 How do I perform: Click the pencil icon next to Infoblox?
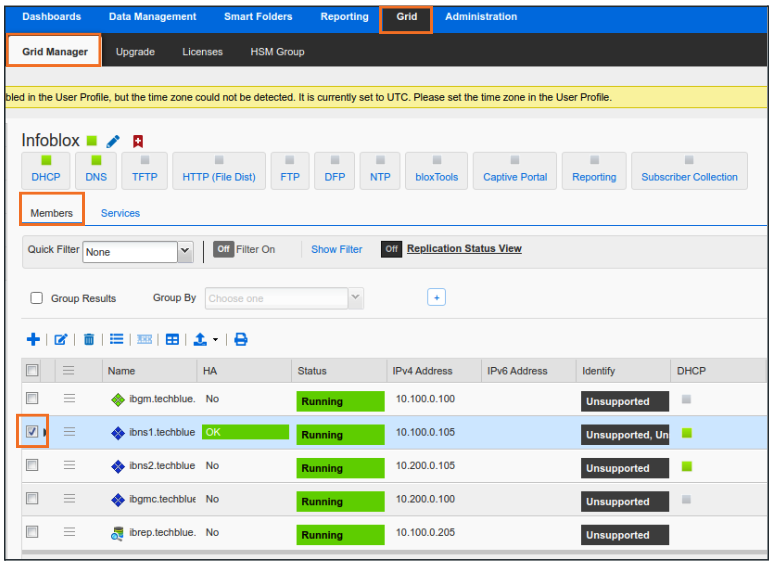(x=113, y=142)
